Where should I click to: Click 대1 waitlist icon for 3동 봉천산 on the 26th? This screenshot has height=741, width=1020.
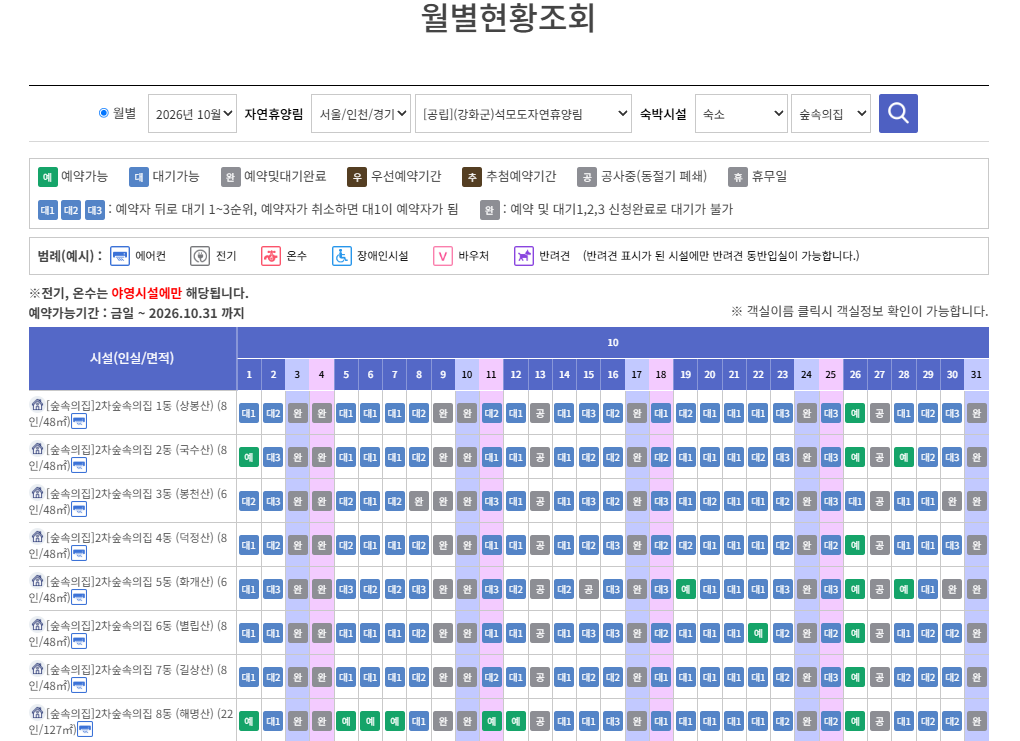(855, 502)
